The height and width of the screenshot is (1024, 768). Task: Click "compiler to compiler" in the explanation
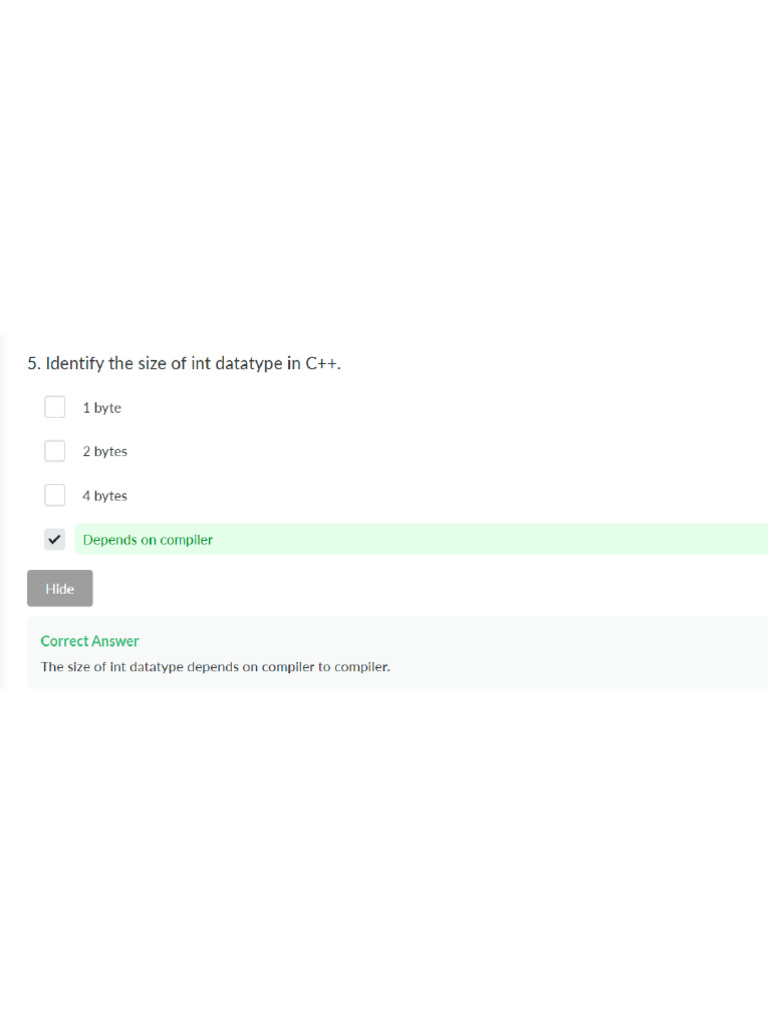[325, 667]
